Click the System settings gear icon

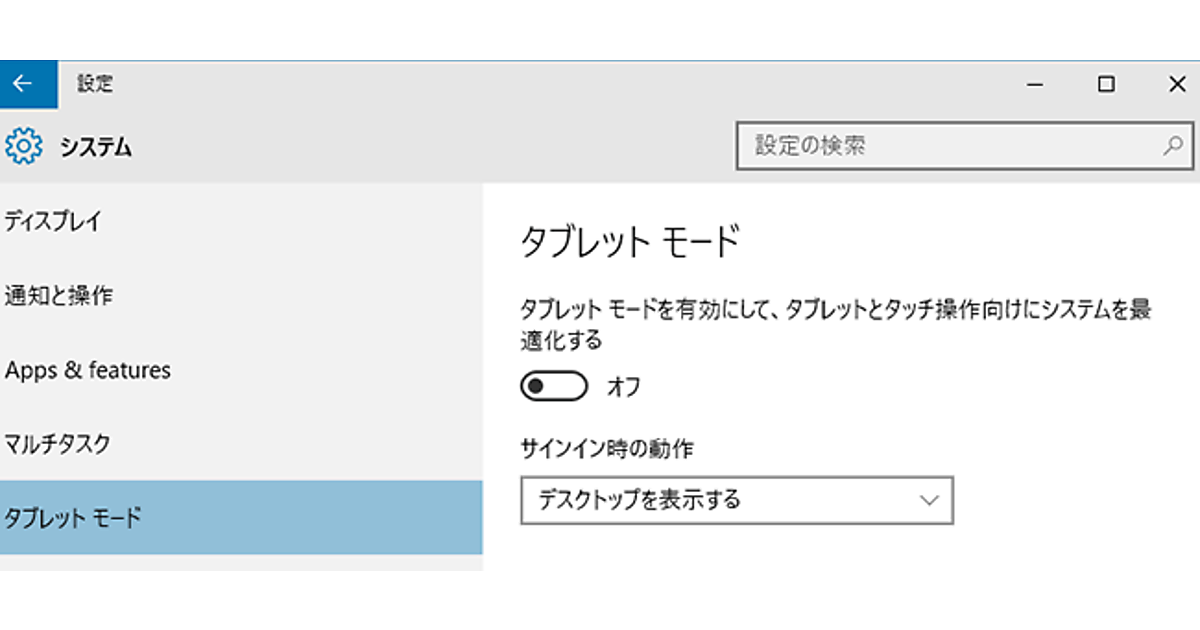coord(24,147)
